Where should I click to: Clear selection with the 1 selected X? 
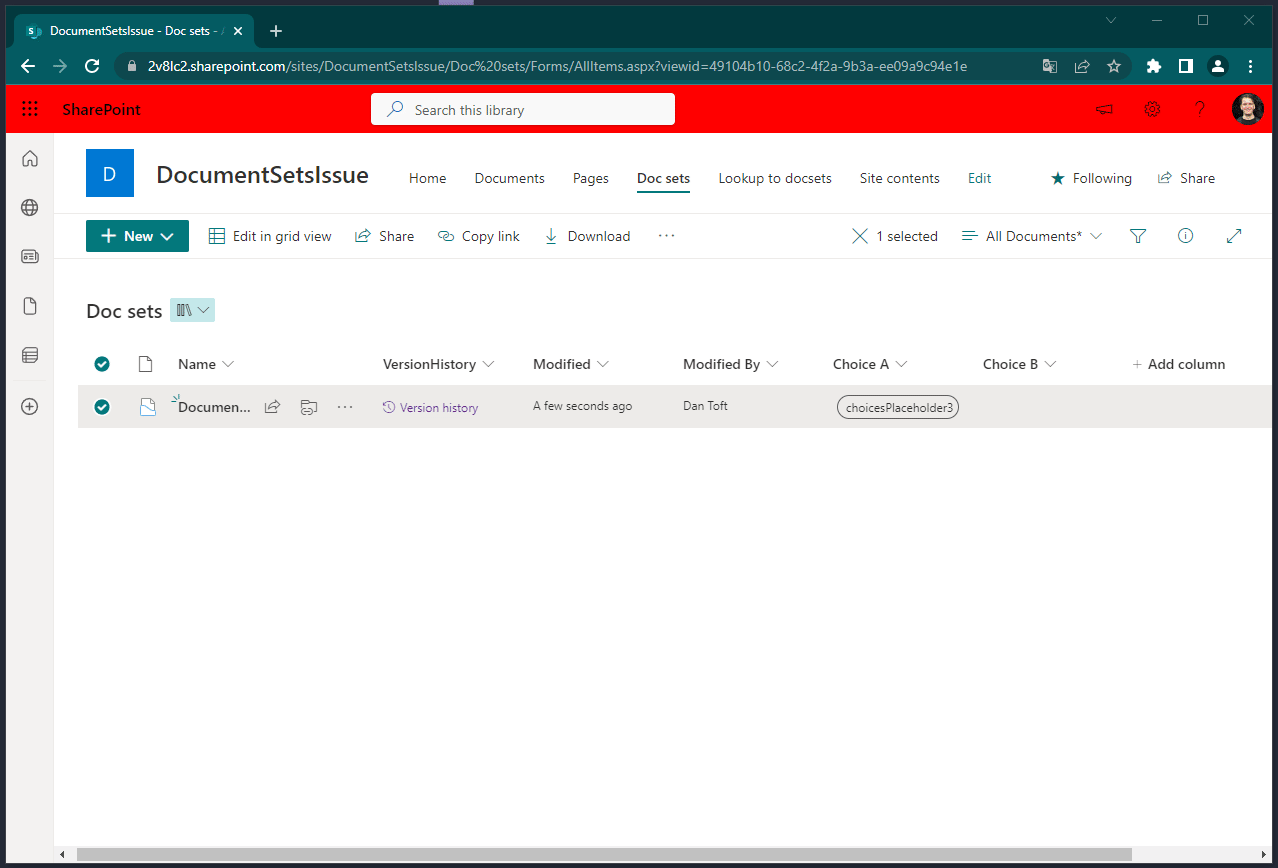point(860,236)
